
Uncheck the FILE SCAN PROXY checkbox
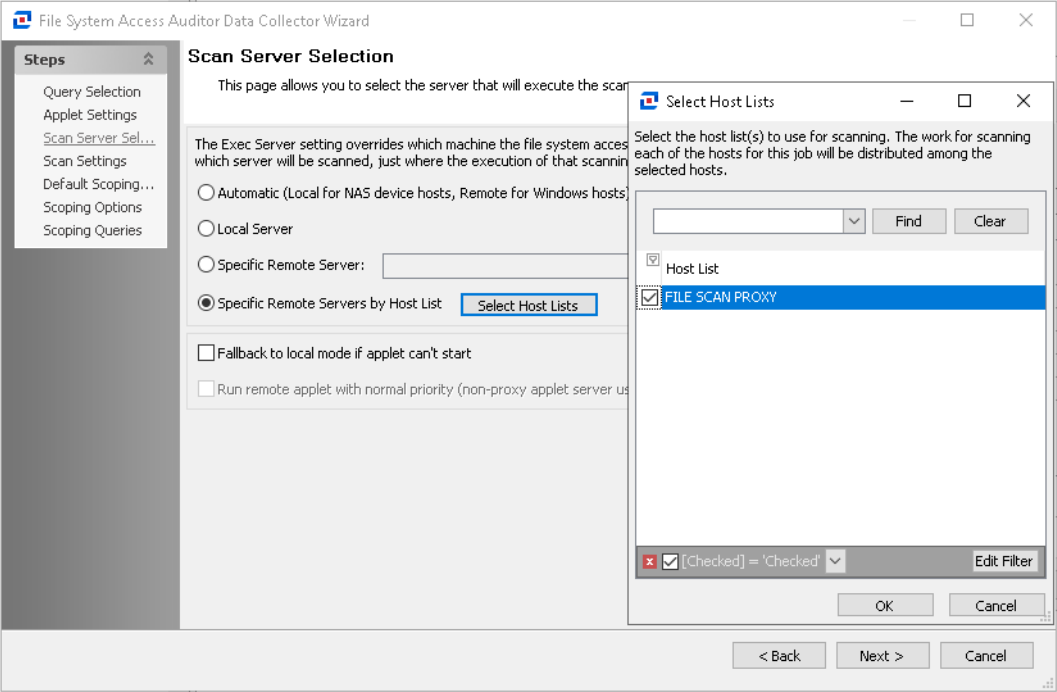pyautogui.click(x=650, y=298)
